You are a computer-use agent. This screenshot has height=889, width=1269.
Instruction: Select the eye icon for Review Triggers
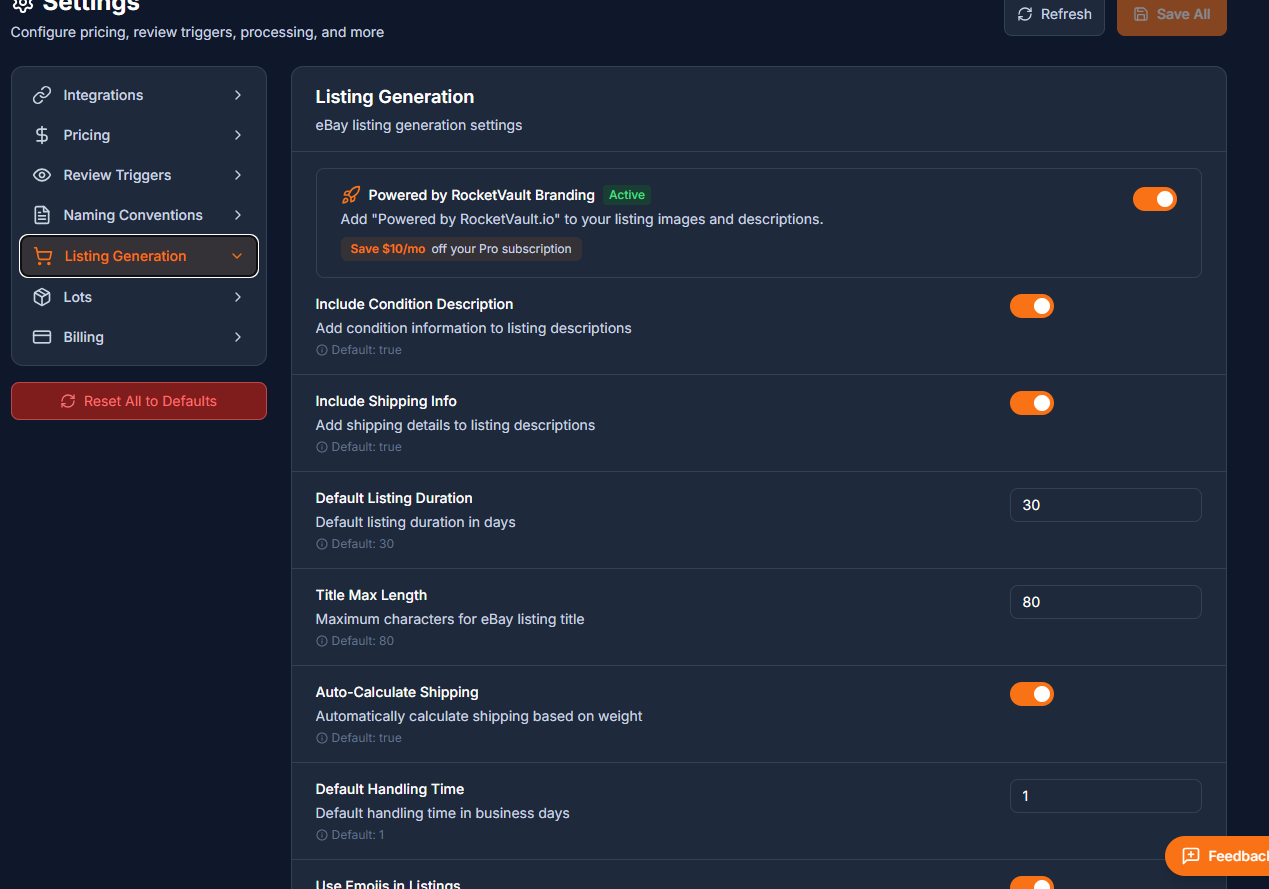42,175
